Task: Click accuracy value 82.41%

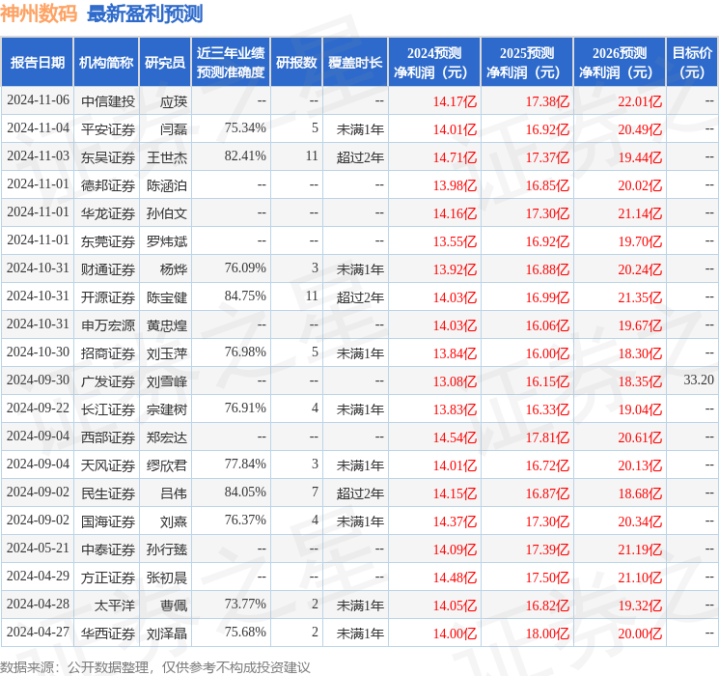Action: coord(245,156)
